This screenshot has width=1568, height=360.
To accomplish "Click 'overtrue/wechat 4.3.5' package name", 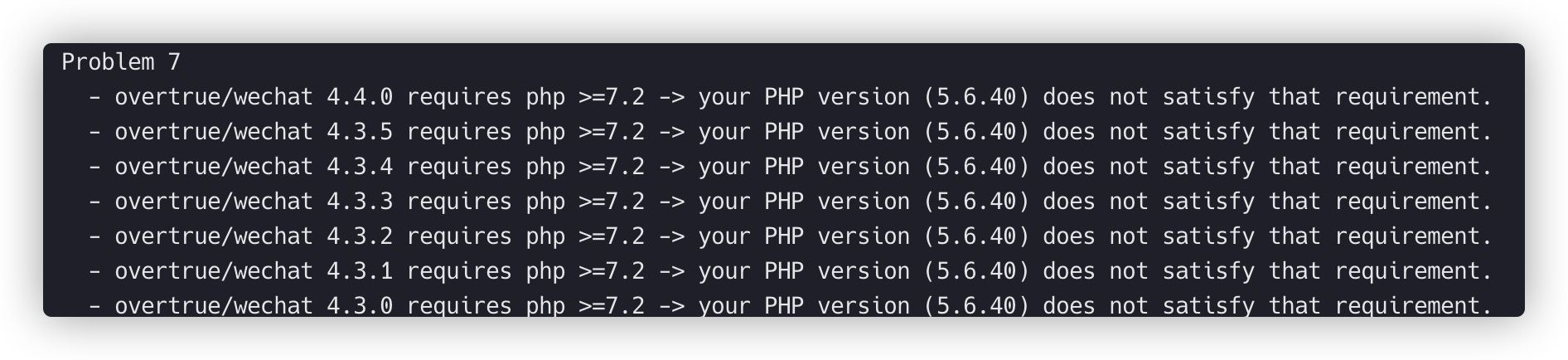I will (x=254, y=132).
